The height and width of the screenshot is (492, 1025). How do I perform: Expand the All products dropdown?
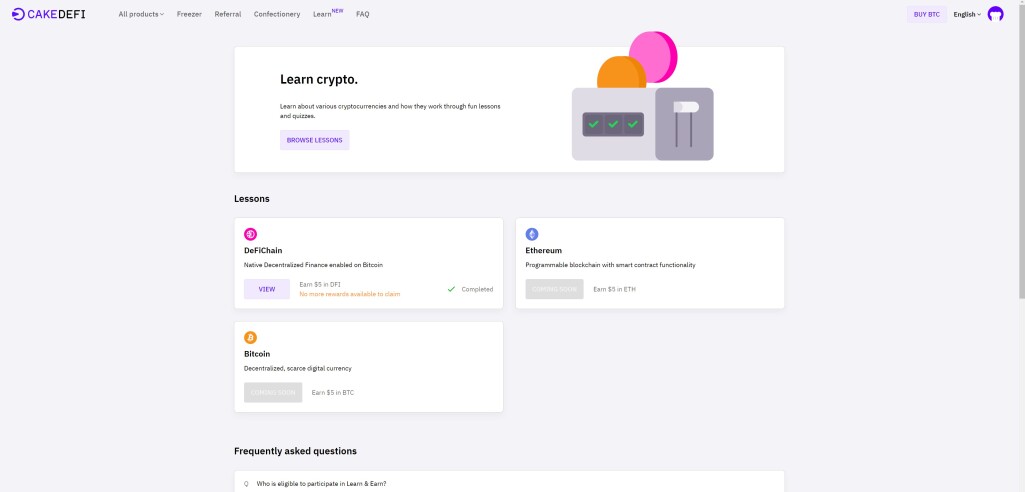click(141, 14)
